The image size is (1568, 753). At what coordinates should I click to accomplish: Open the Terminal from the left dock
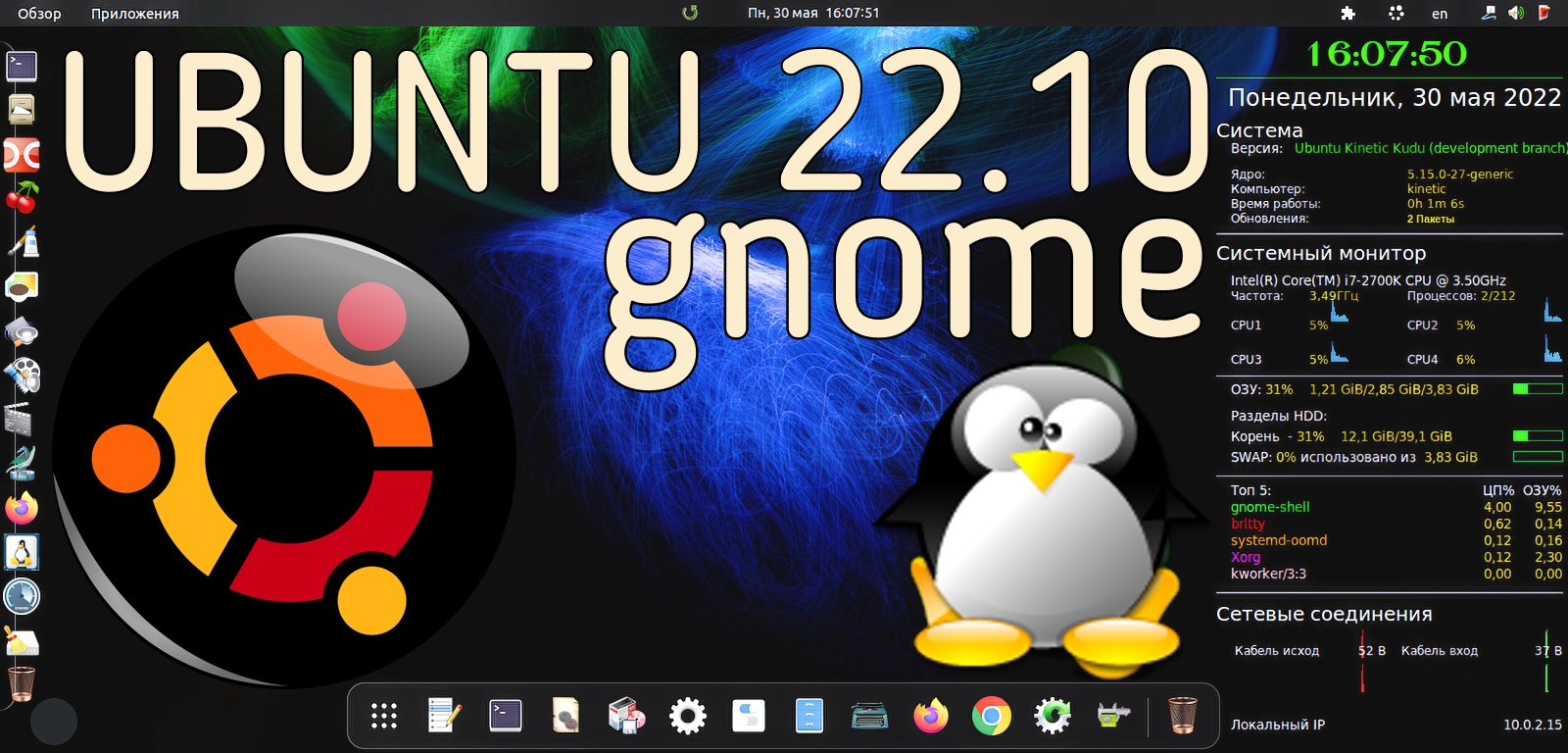[22, 66]
